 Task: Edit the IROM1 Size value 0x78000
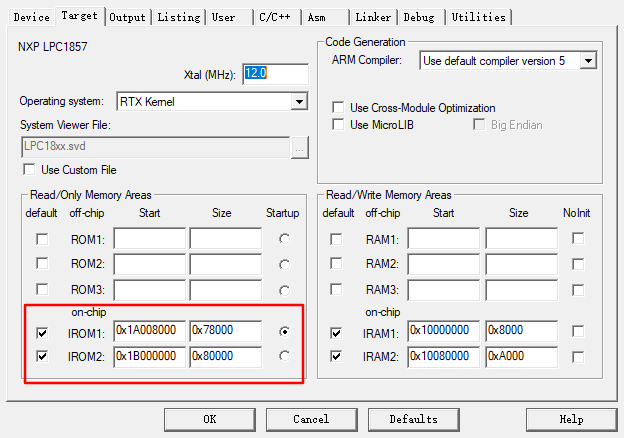[x=226, y=331]
